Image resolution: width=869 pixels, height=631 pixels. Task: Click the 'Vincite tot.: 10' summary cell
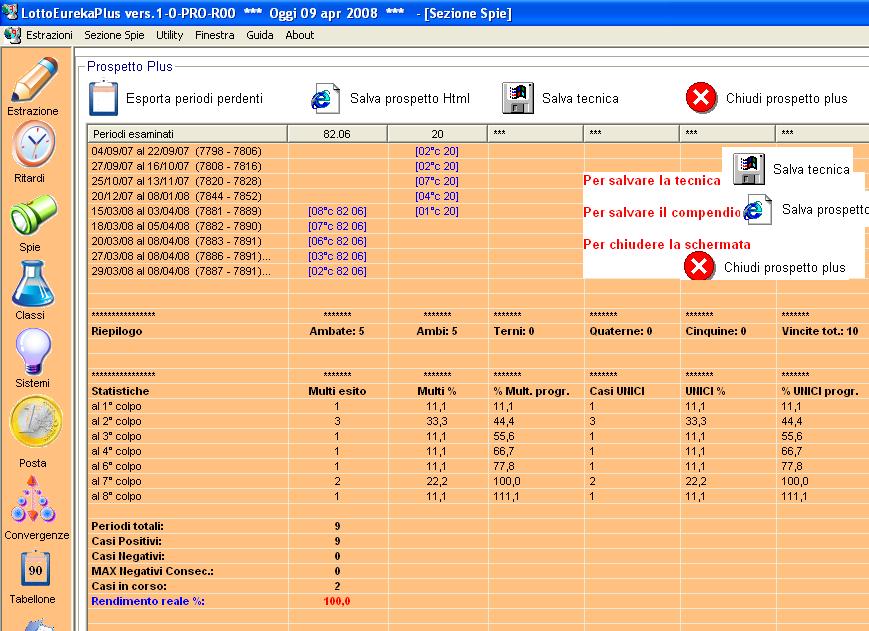(820, 331)
